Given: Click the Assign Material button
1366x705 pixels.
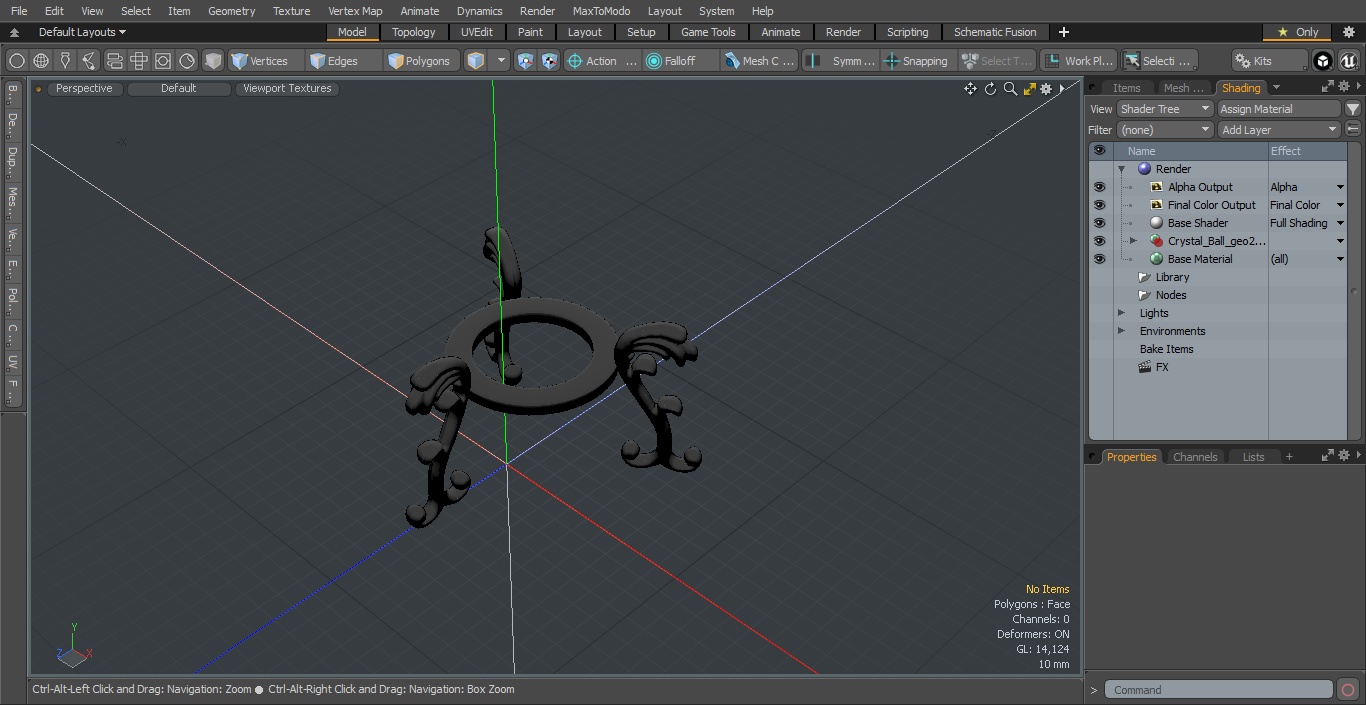Looking at the screenshot, I should click(1279, 109).
